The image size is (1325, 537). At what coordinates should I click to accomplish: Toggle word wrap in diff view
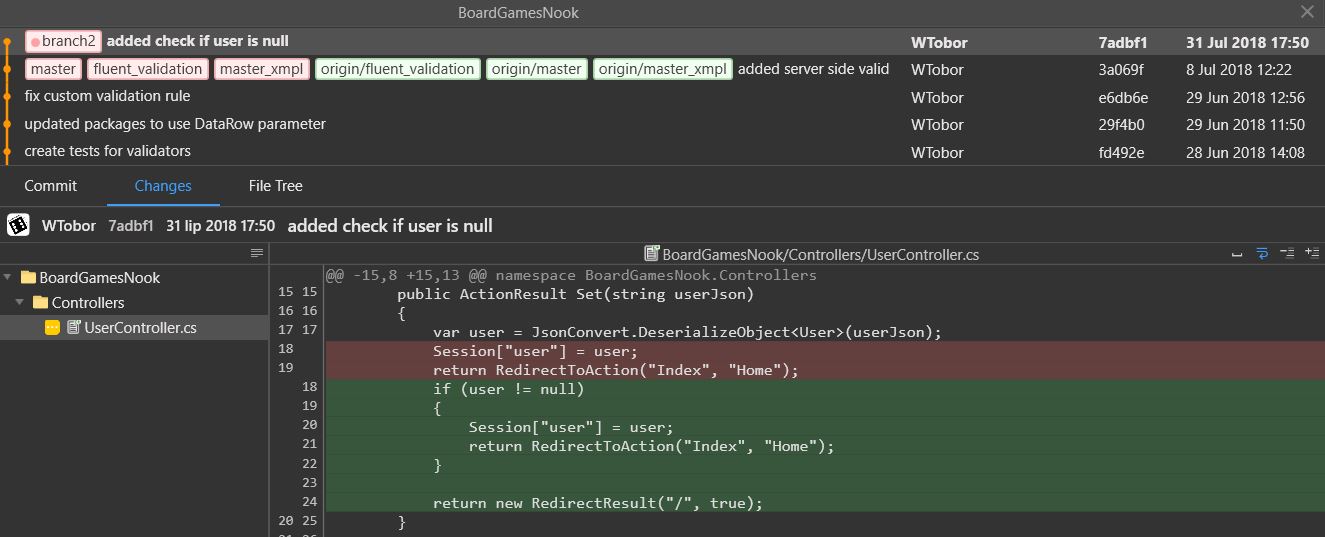[x=1262, y=254]
